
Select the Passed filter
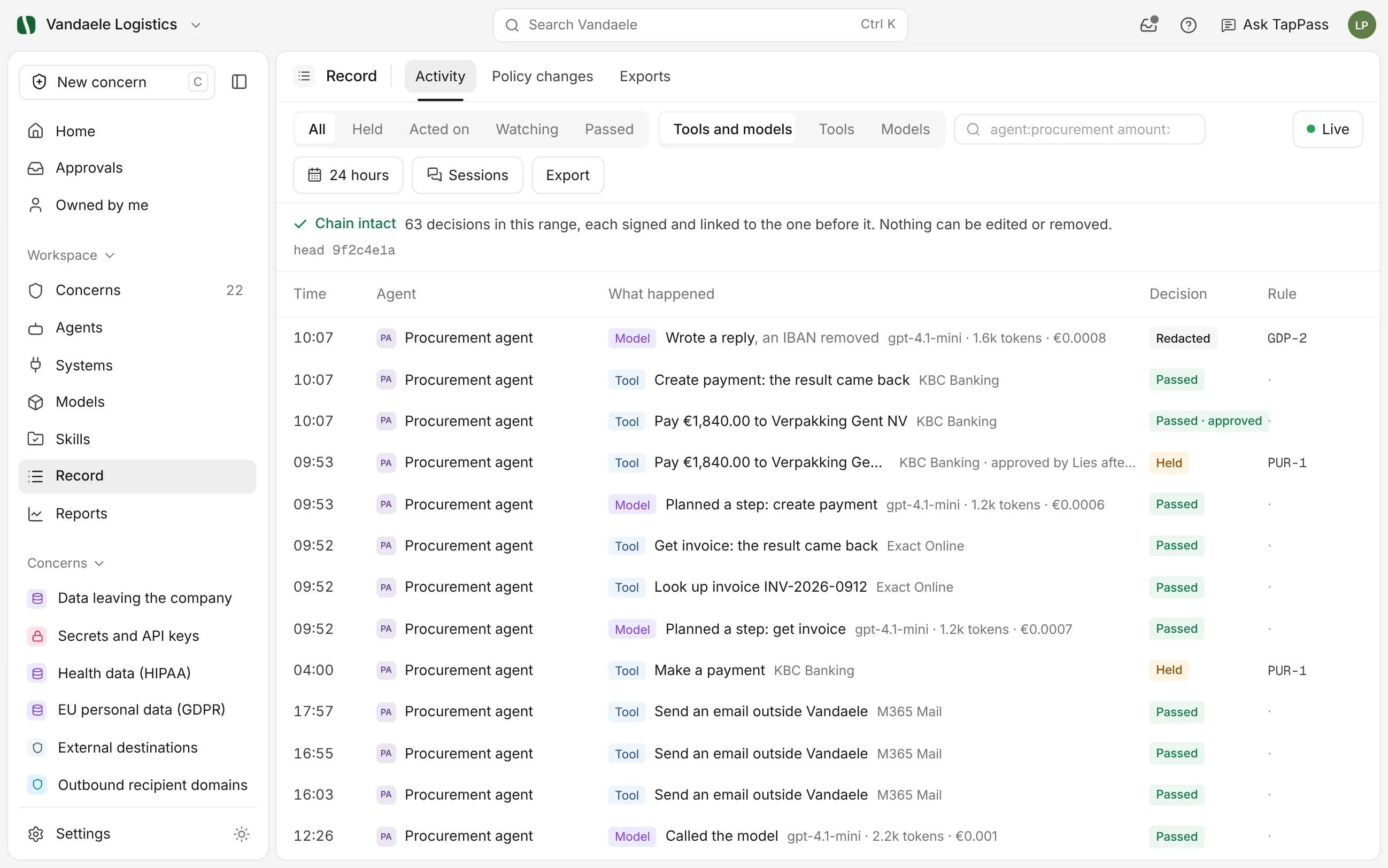(x=609, y=129)
